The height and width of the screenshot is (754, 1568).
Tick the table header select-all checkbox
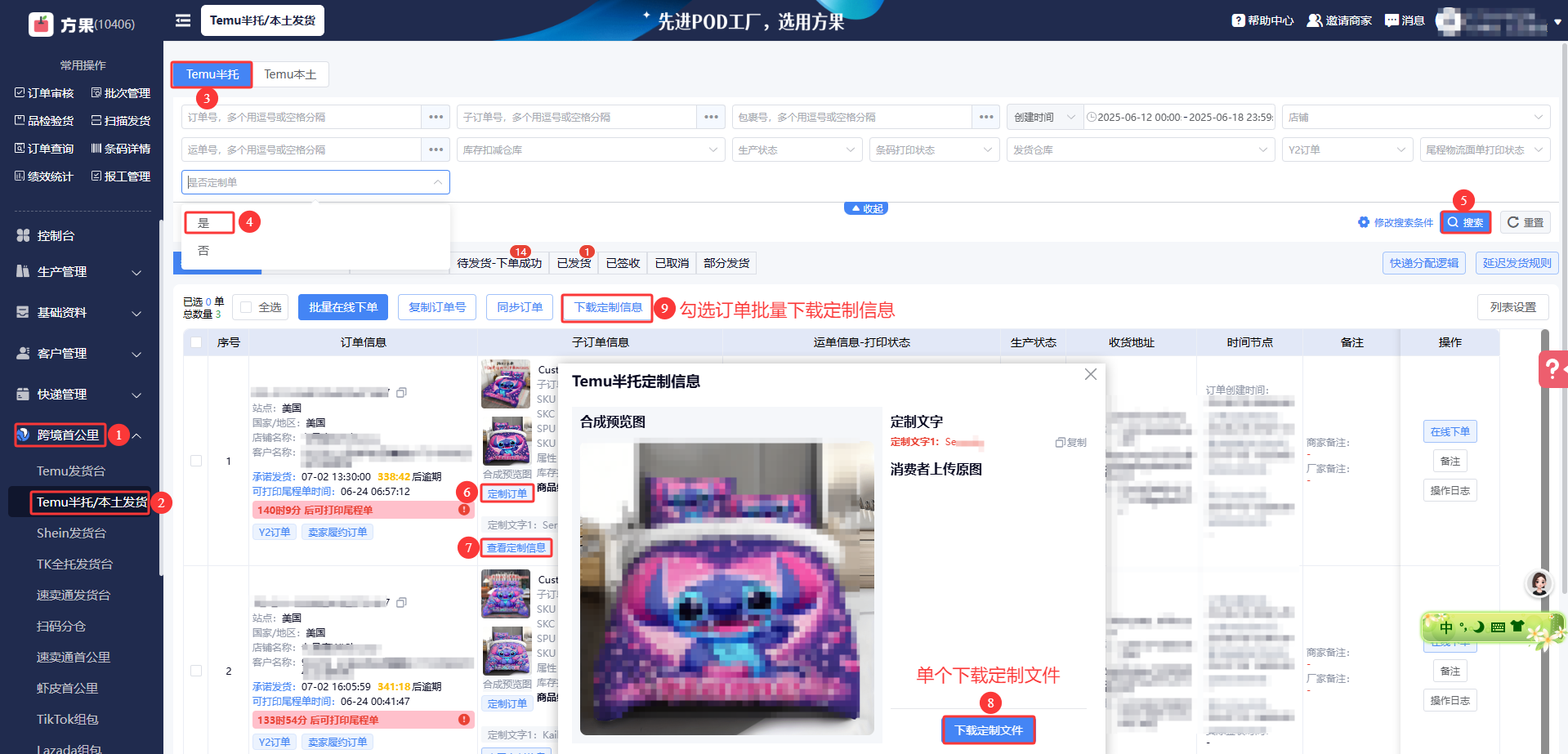[196, 342]
